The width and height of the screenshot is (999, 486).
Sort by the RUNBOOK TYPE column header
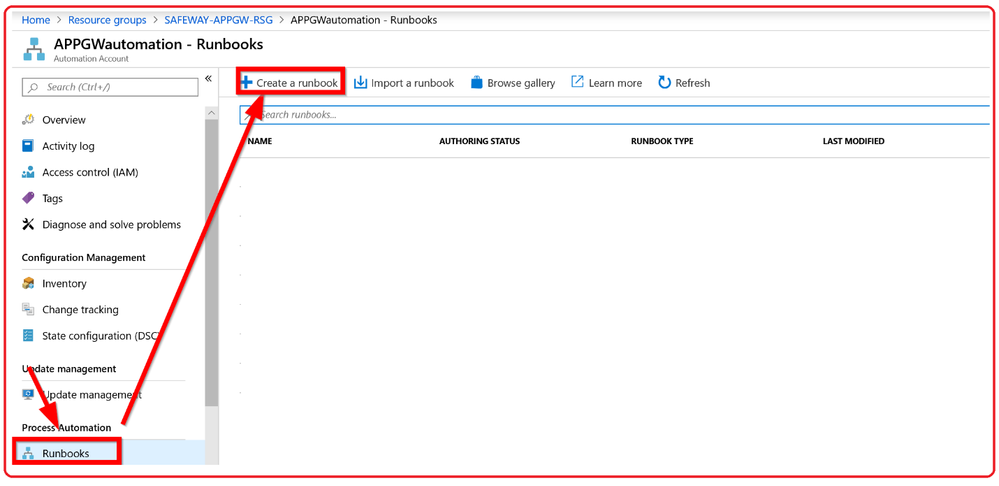[662, 141]
